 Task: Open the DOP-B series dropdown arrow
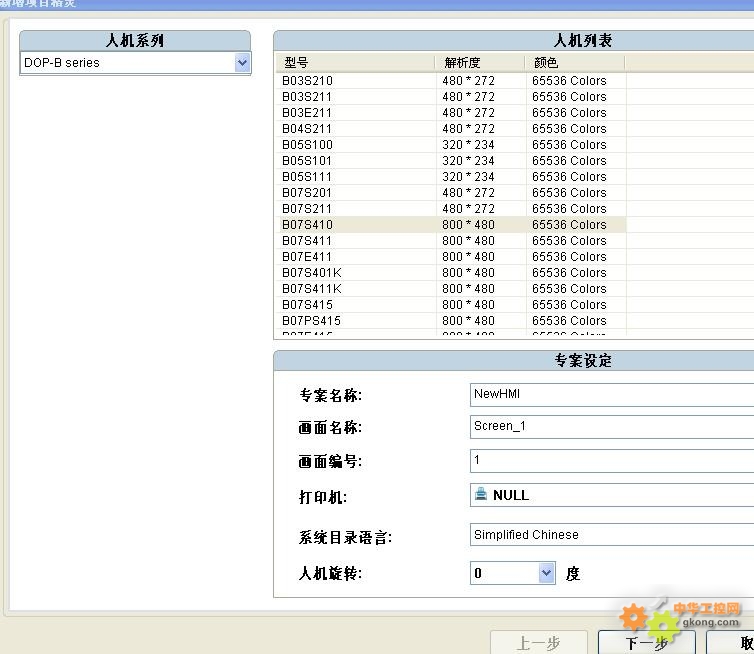click(242, 63)
